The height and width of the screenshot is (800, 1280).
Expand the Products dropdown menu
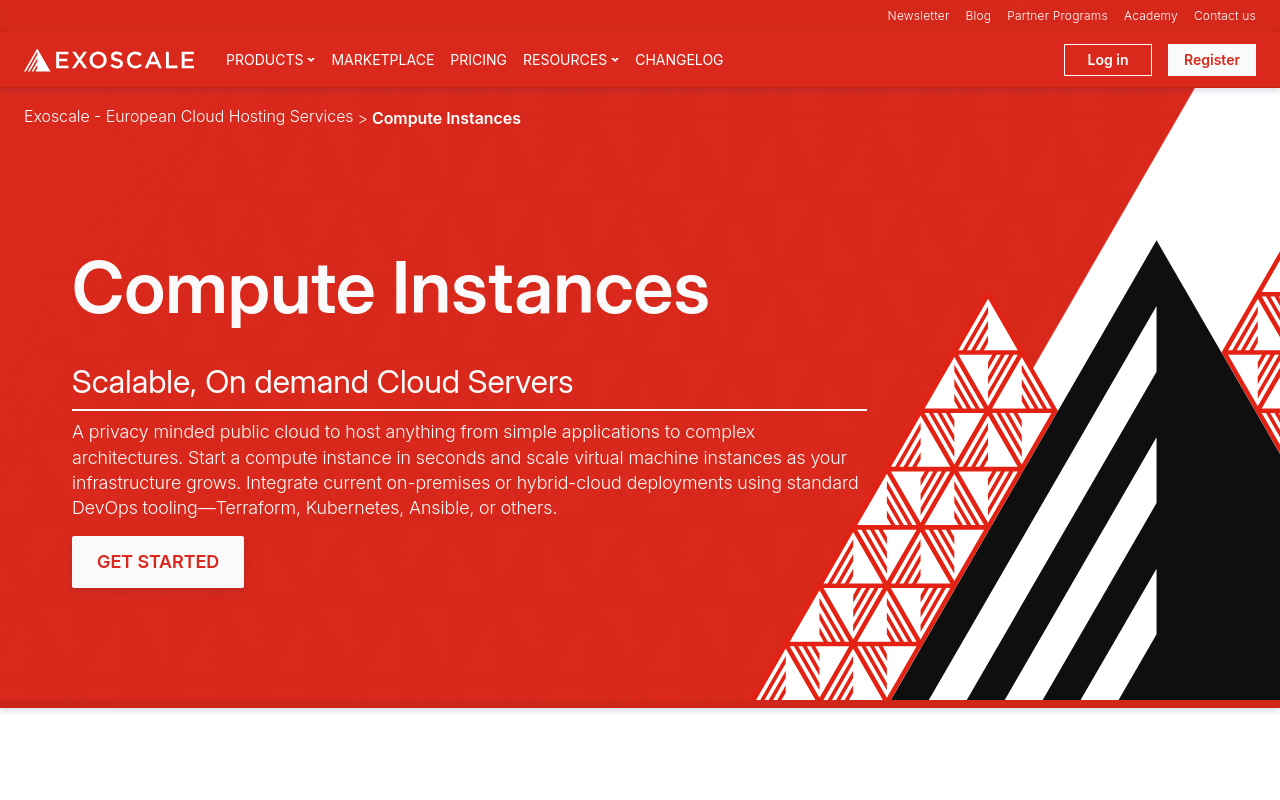[x=270, y=60]
